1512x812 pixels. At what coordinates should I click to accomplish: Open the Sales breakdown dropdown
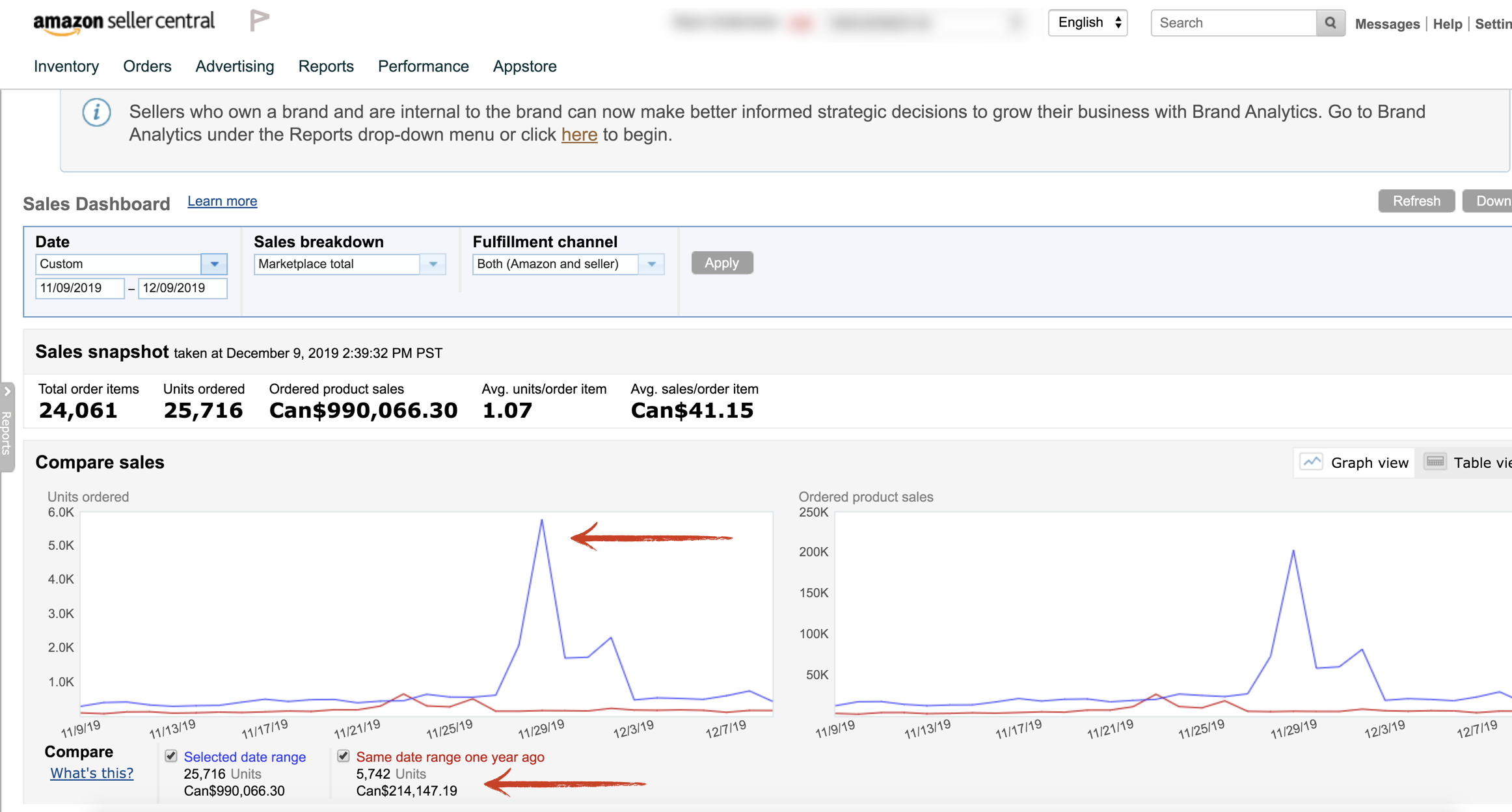349,264
